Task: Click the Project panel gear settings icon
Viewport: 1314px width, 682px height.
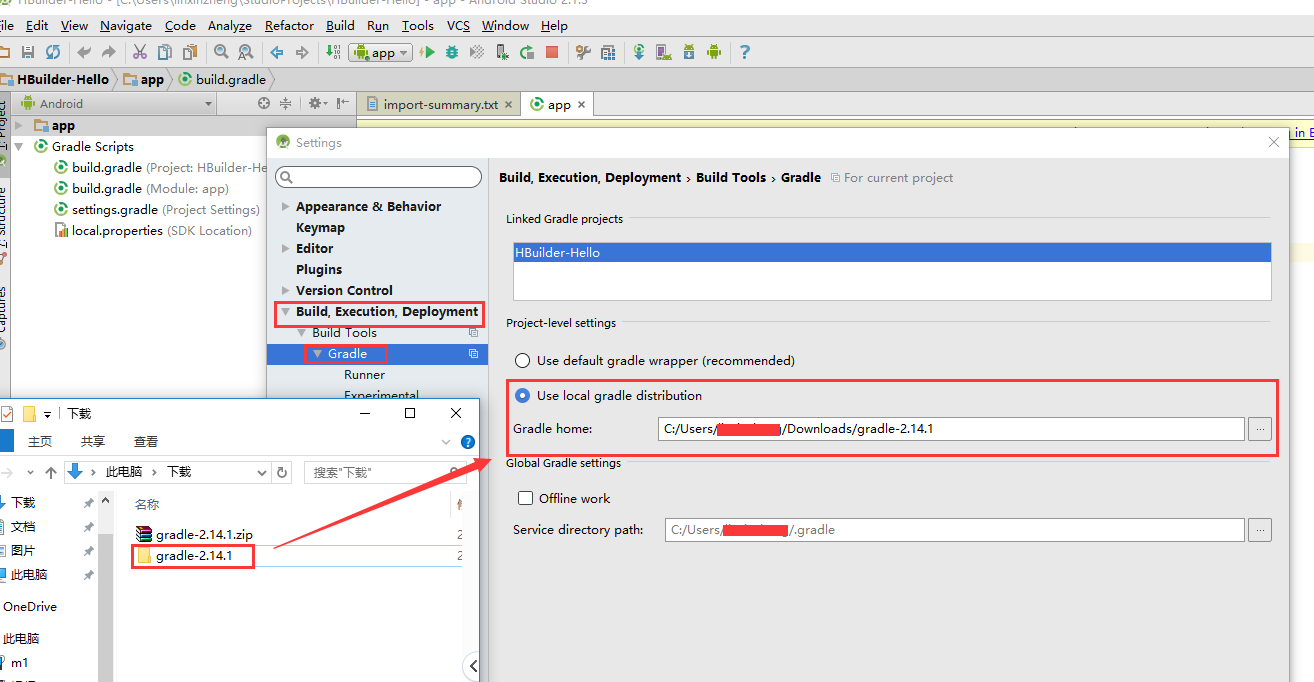Action: click(316, 103)
